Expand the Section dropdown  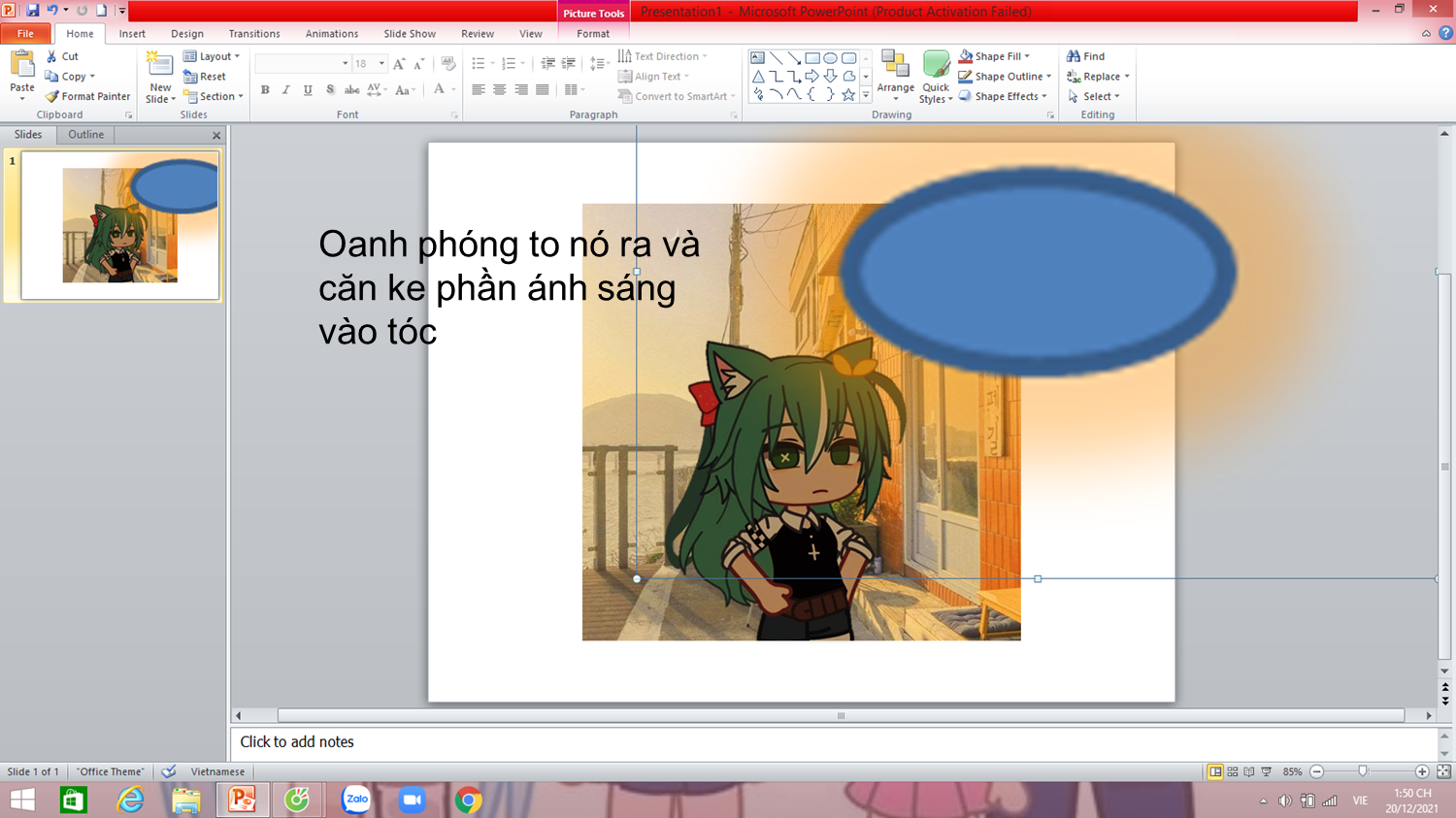(x=214, y=97)
